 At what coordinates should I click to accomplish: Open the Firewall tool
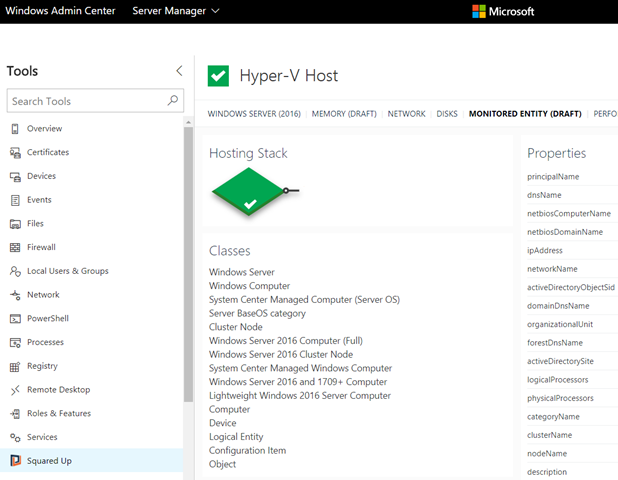pyautogui.click(x=91, y=247)
